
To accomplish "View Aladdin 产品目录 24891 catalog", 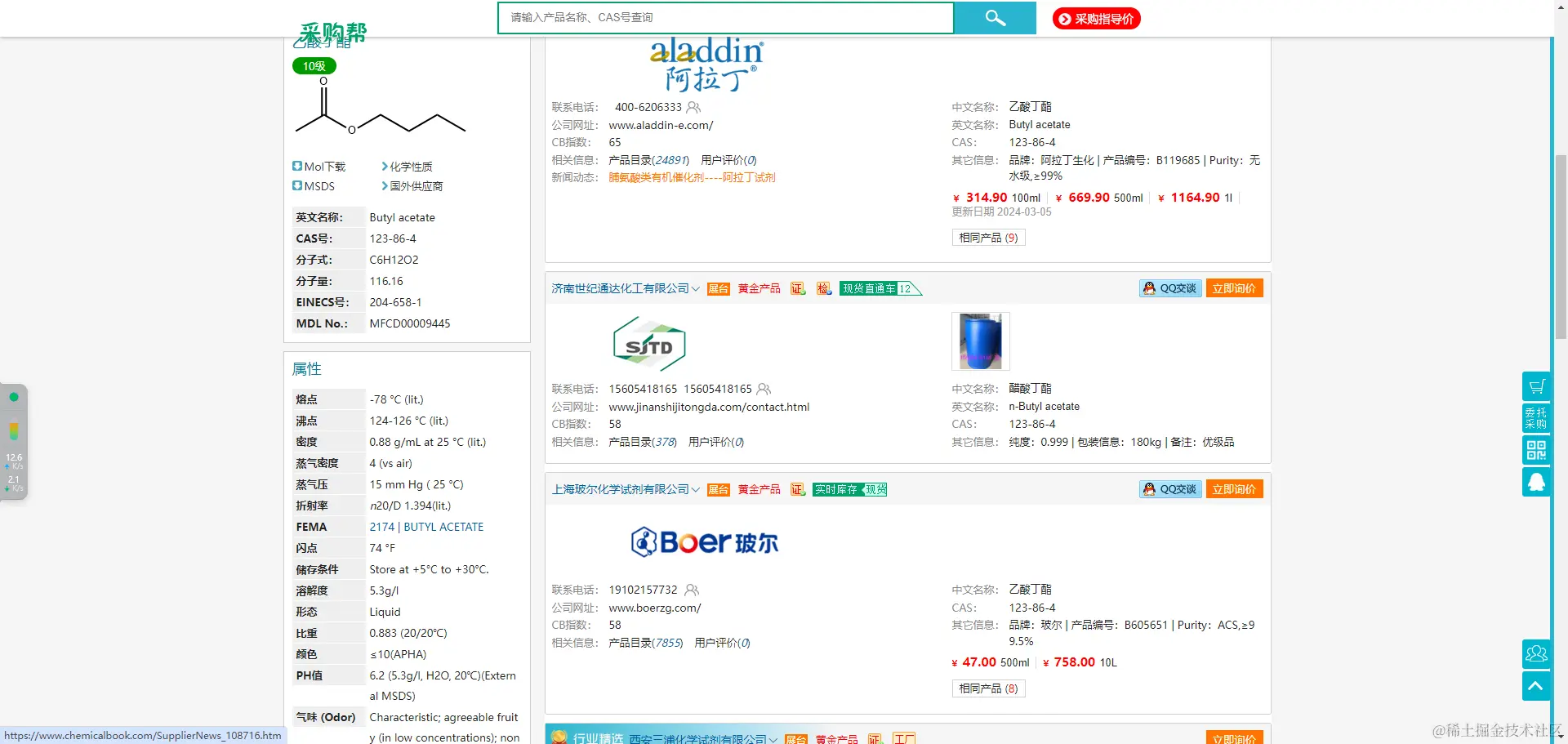I will coord(648,160).
